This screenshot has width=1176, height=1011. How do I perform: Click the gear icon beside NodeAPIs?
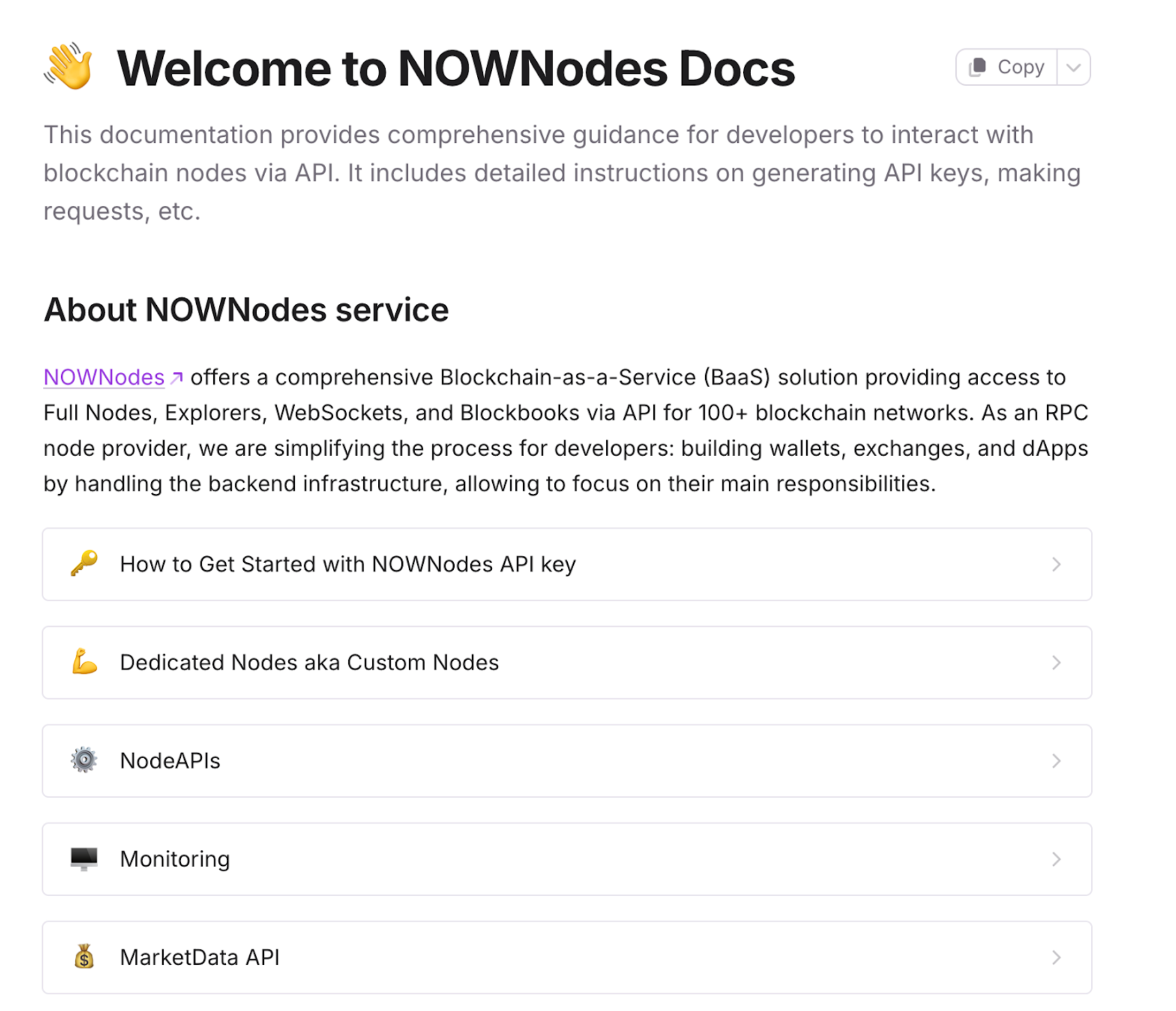pyautogui.click(x=84, y=760)
